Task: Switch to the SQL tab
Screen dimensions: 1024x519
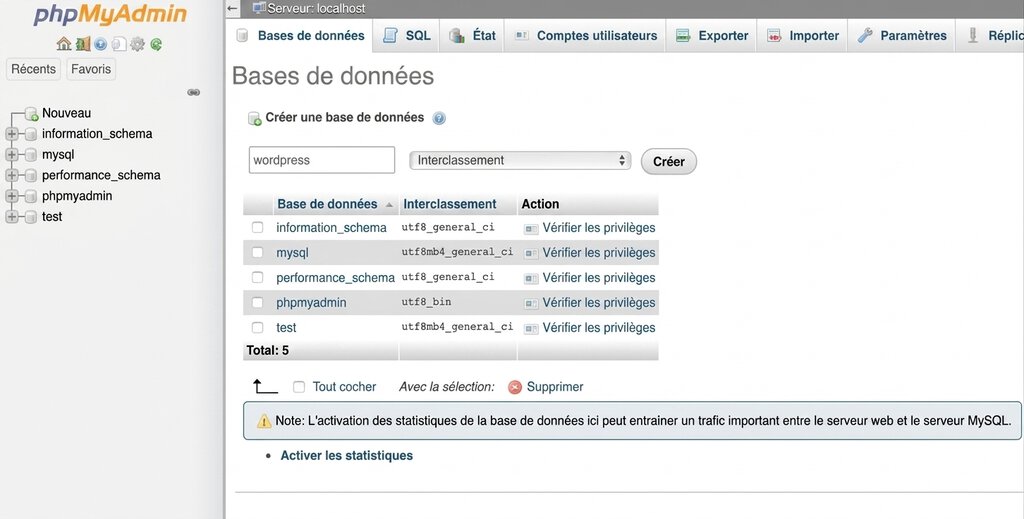Action: pos(407,36)
